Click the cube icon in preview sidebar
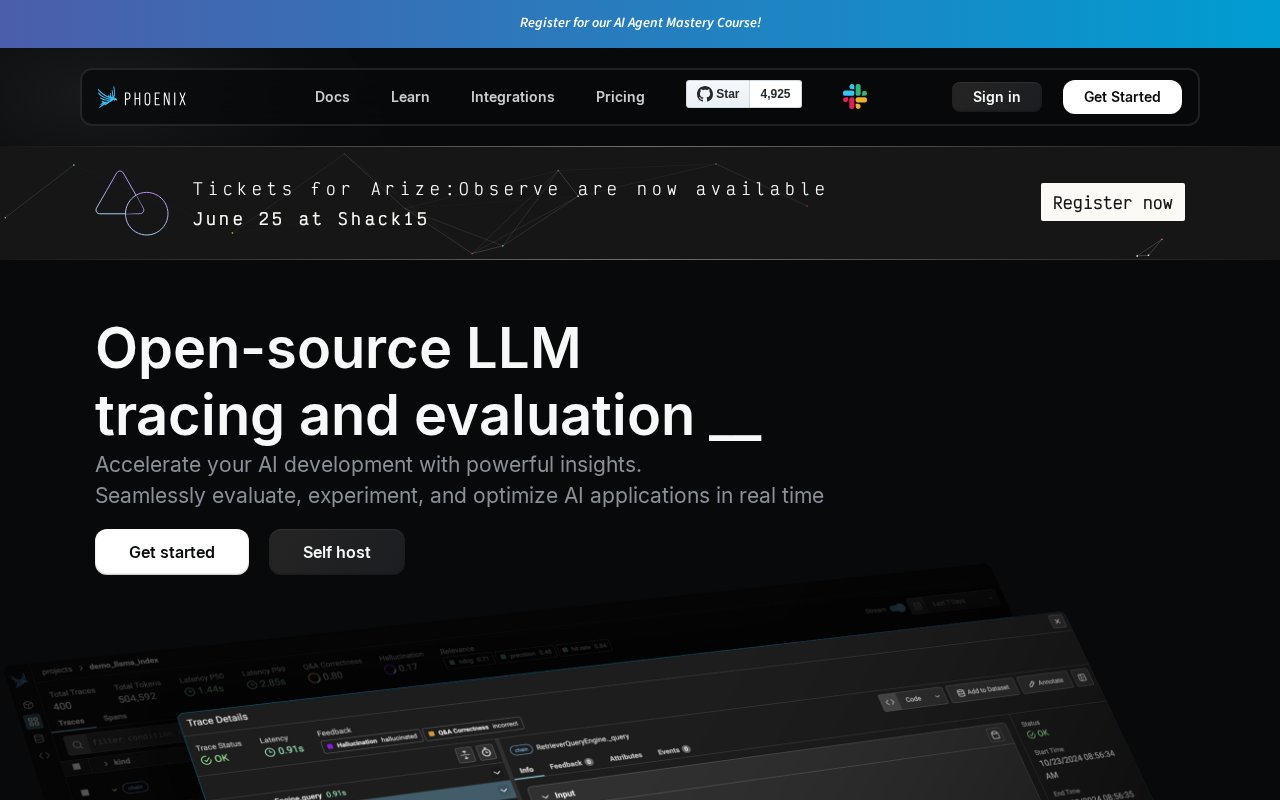The height and width of the screenshot is (800, 1280). tap(29, 705)
